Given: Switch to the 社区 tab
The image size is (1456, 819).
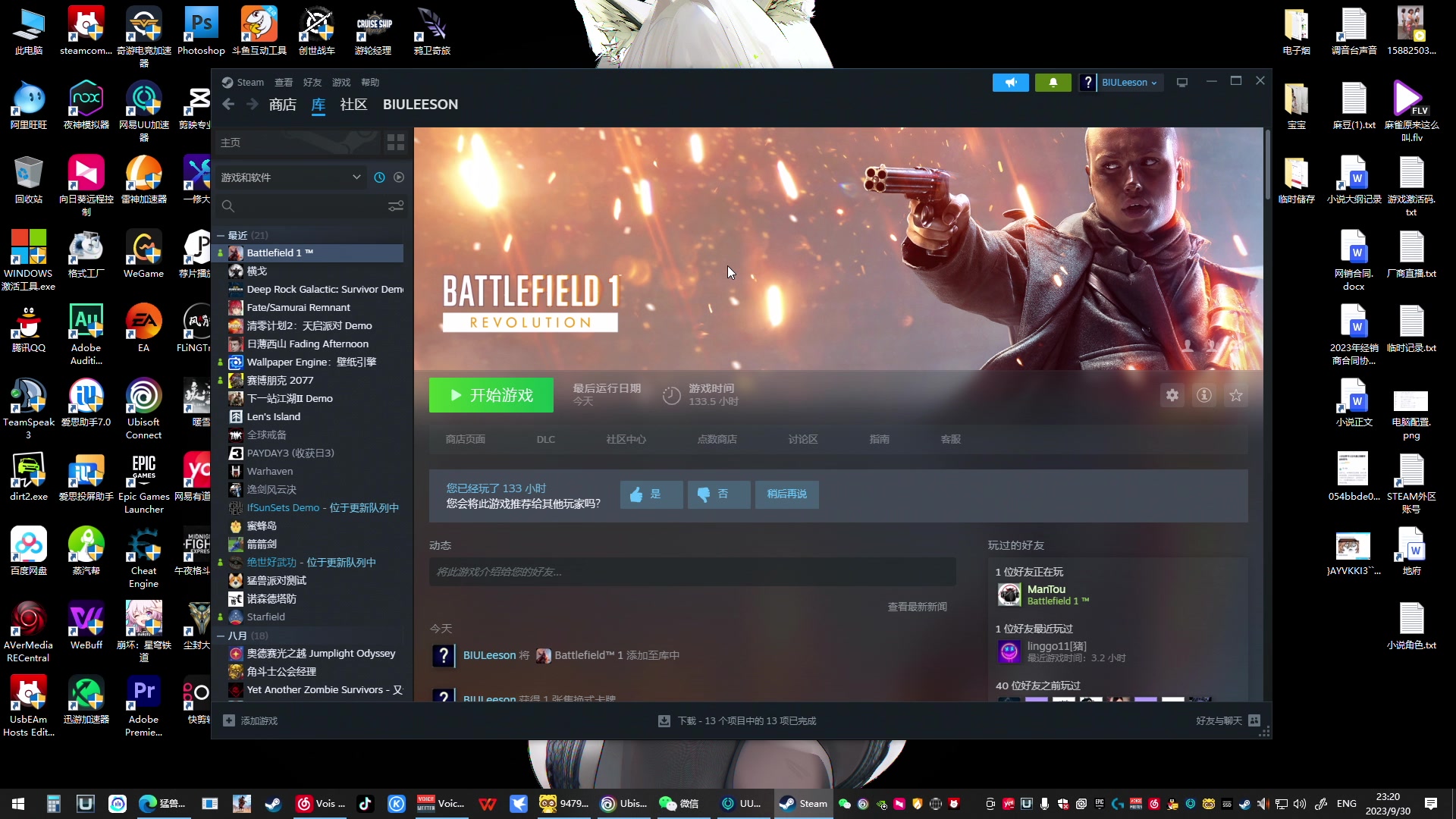Looking at the screenshot, I should click(x=353, y=105).
